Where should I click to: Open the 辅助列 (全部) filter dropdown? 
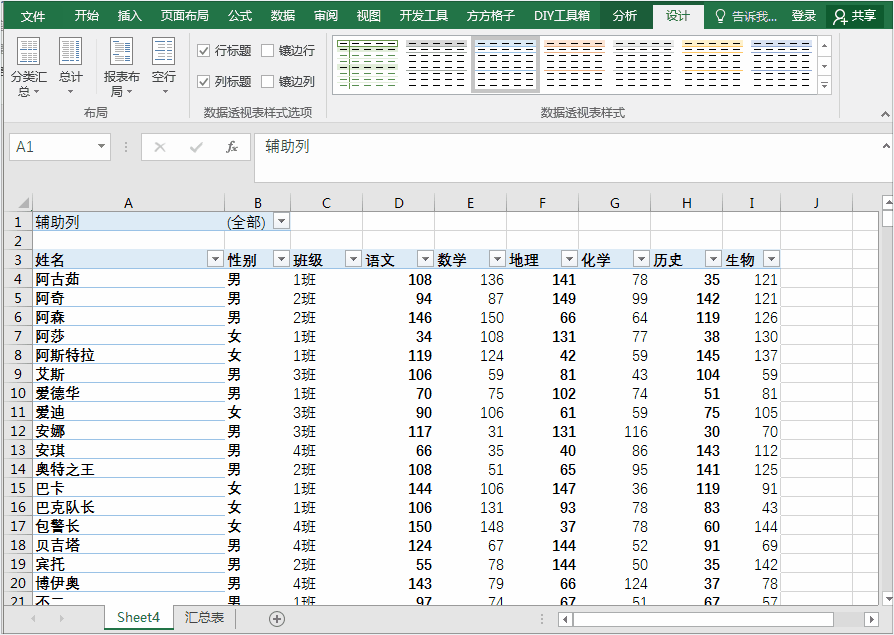(281, 221)
